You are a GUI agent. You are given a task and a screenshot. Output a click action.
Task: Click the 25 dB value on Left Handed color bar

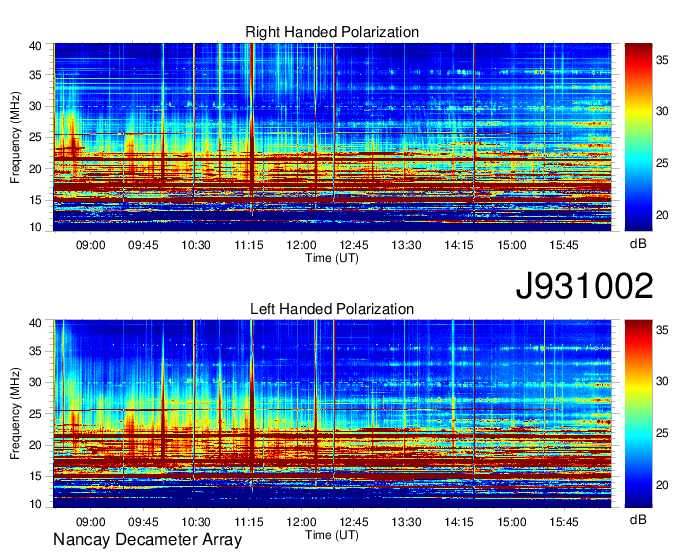tap(662, 433)
